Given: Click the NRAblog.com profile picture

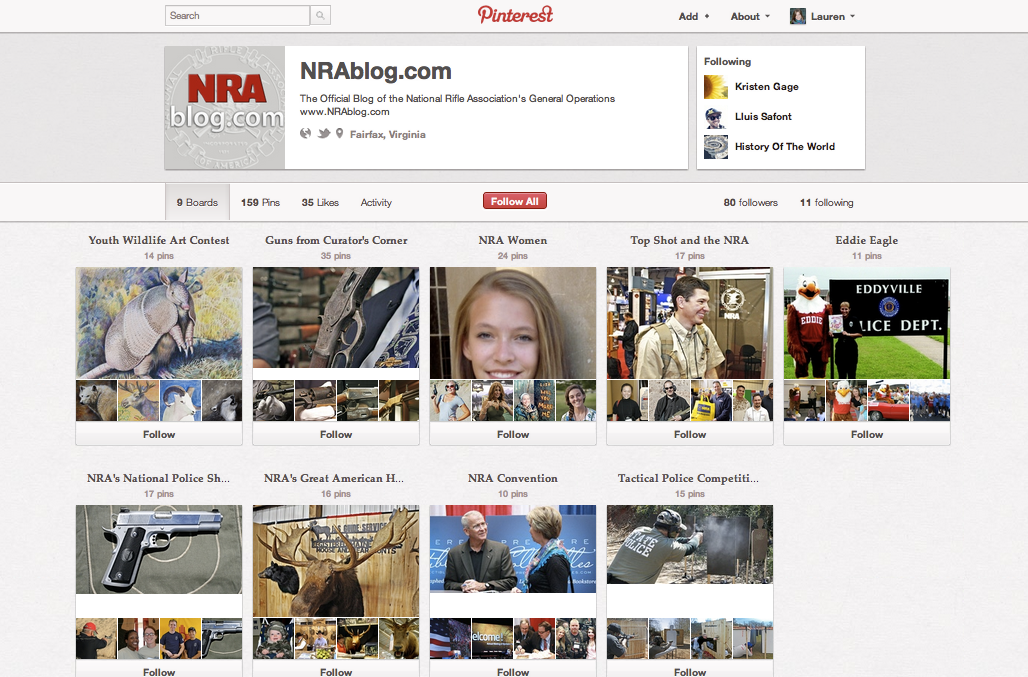Looking at the screenshot, I should pyautogui.click(x=225, y=107).
